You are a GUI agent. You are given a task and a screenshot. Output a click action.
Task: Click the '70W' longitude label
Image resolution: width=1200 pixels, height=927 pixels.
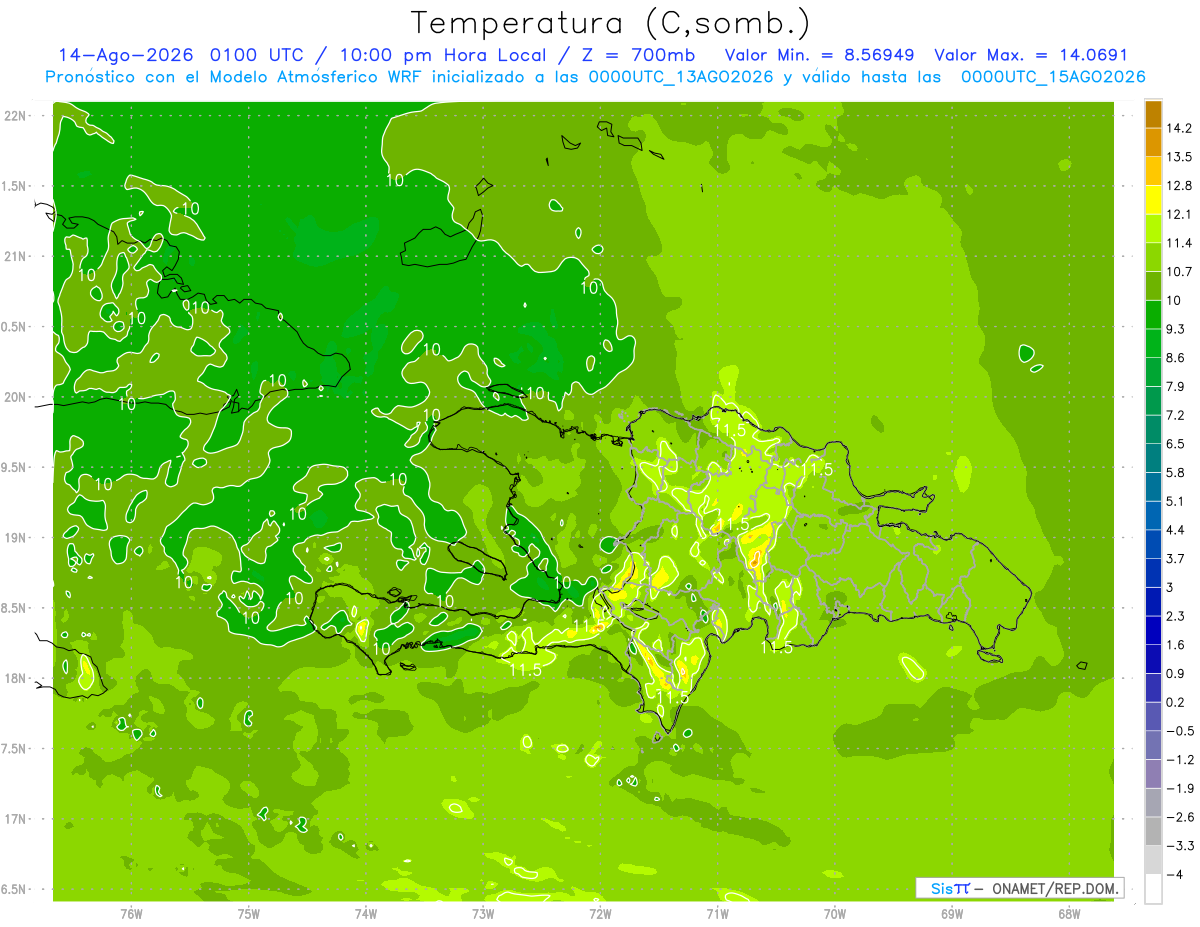pos(835,913)
